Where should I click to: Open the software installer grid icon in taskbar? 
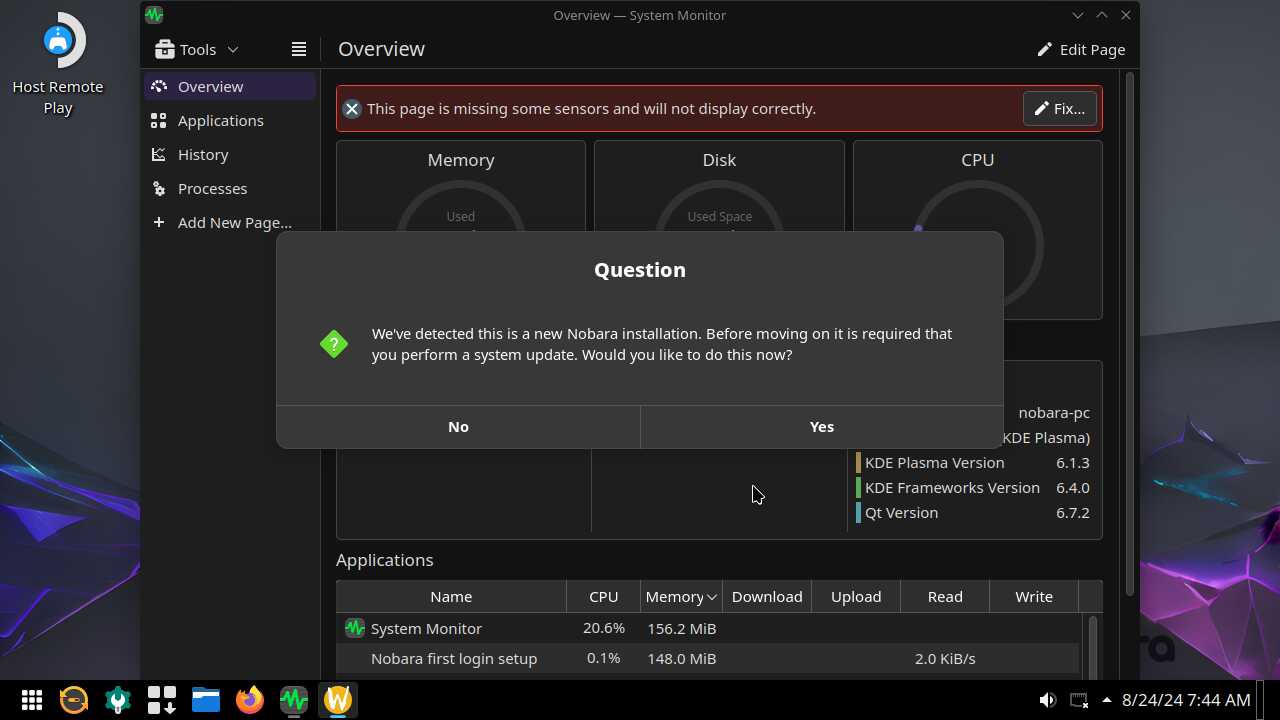(162, 700)
